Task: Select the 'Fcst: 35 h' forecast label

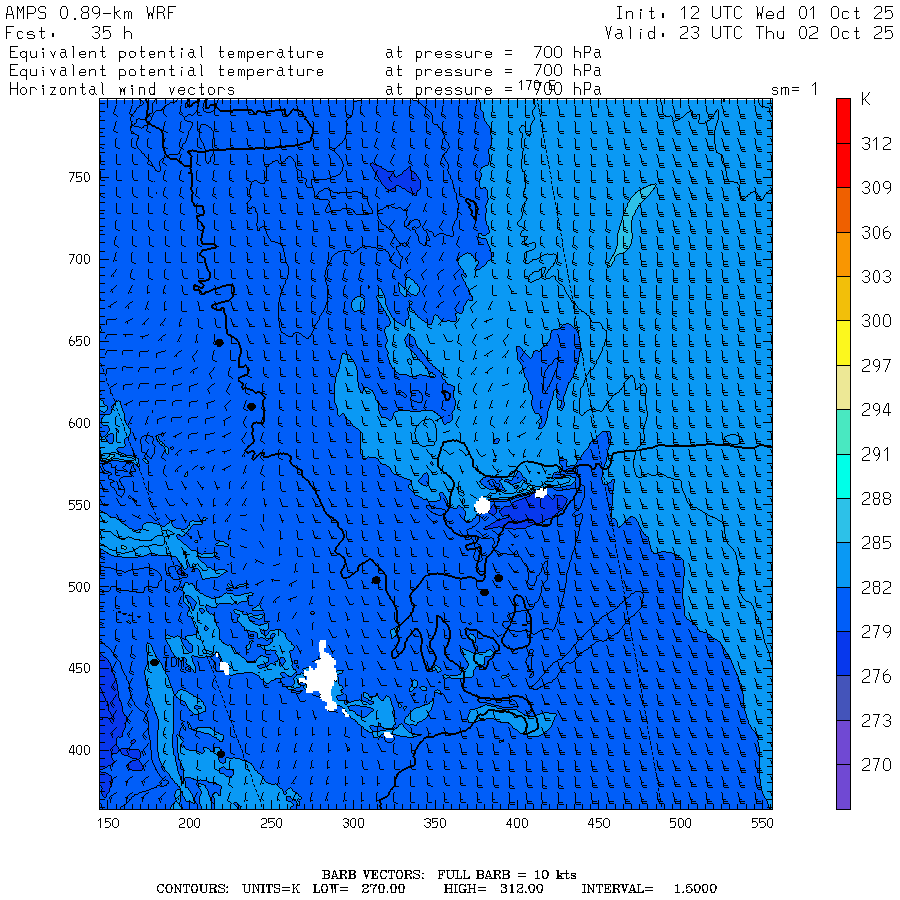Action: pos(69,33)
